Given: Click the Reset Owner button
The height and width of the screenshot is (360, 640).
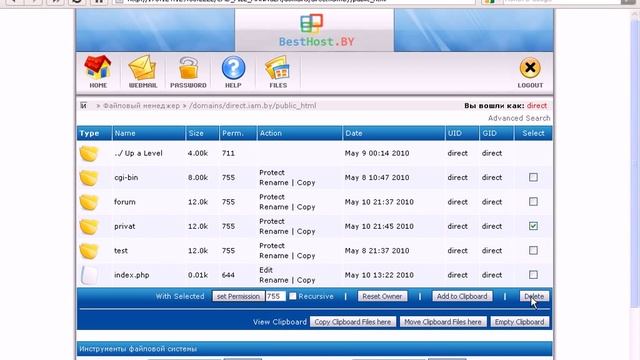Looking at the screenshot, I should [382, 296].
